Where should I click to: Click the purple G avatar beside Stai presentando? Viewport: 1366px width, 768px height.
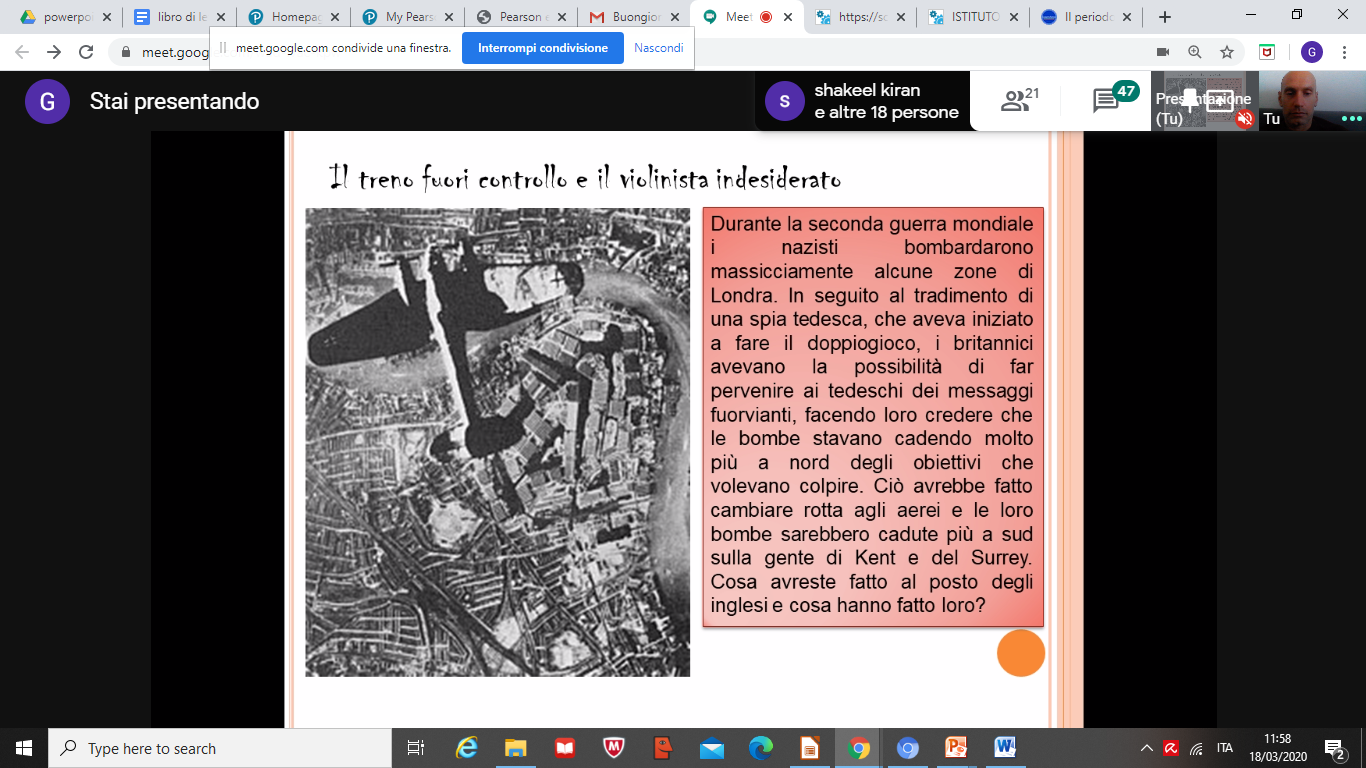(x=47, y=101)
